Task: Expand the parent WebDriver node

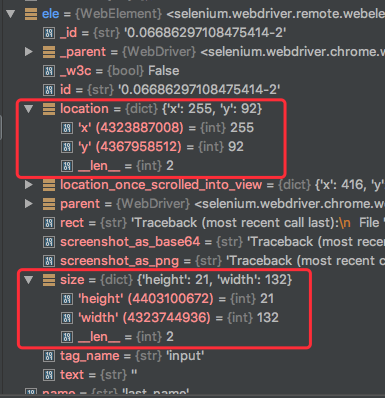Action: click(29, 204)
